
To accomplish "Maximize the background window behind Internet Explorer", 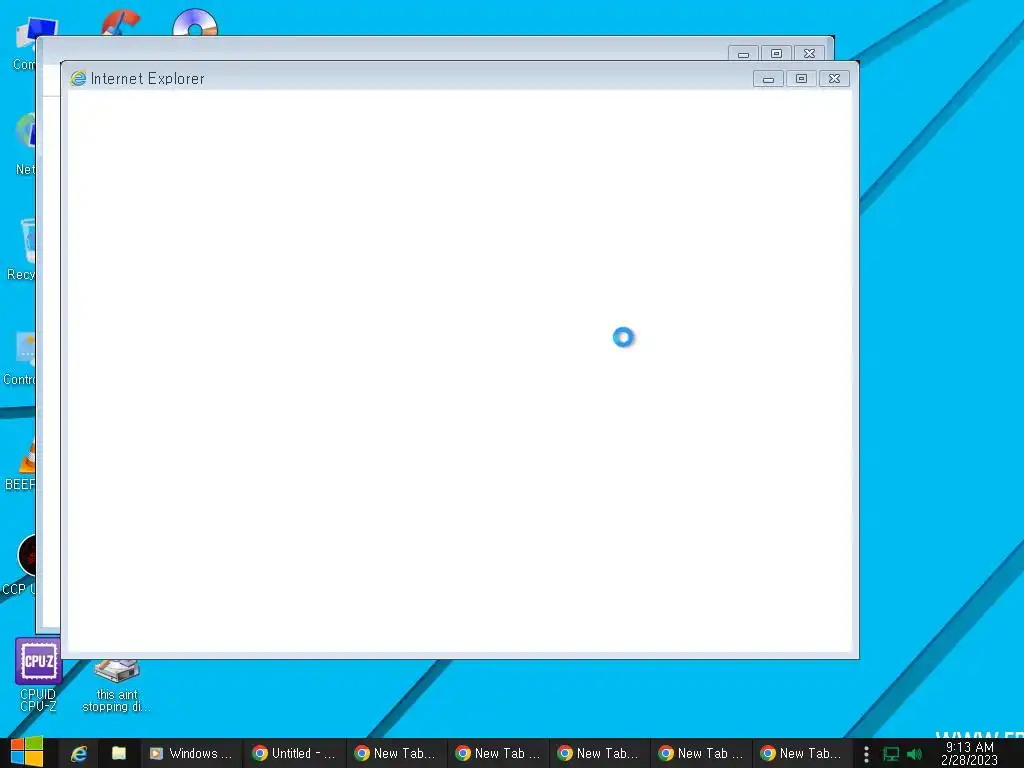I will pos(776,54).
